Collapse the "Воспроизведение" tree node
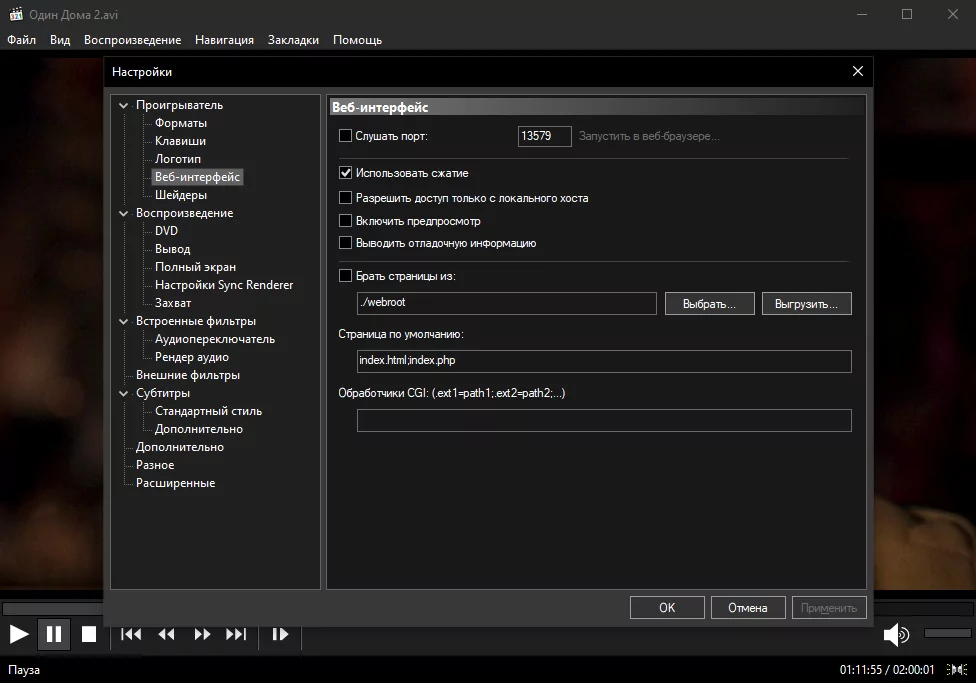 (124, 213)
